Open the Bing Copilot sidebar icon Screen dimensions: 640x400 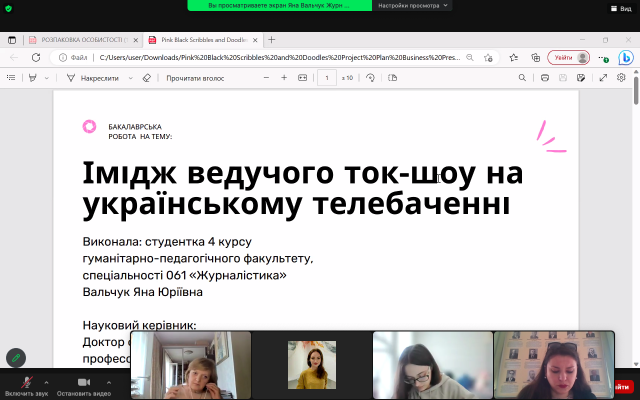[x=625, y=58]
